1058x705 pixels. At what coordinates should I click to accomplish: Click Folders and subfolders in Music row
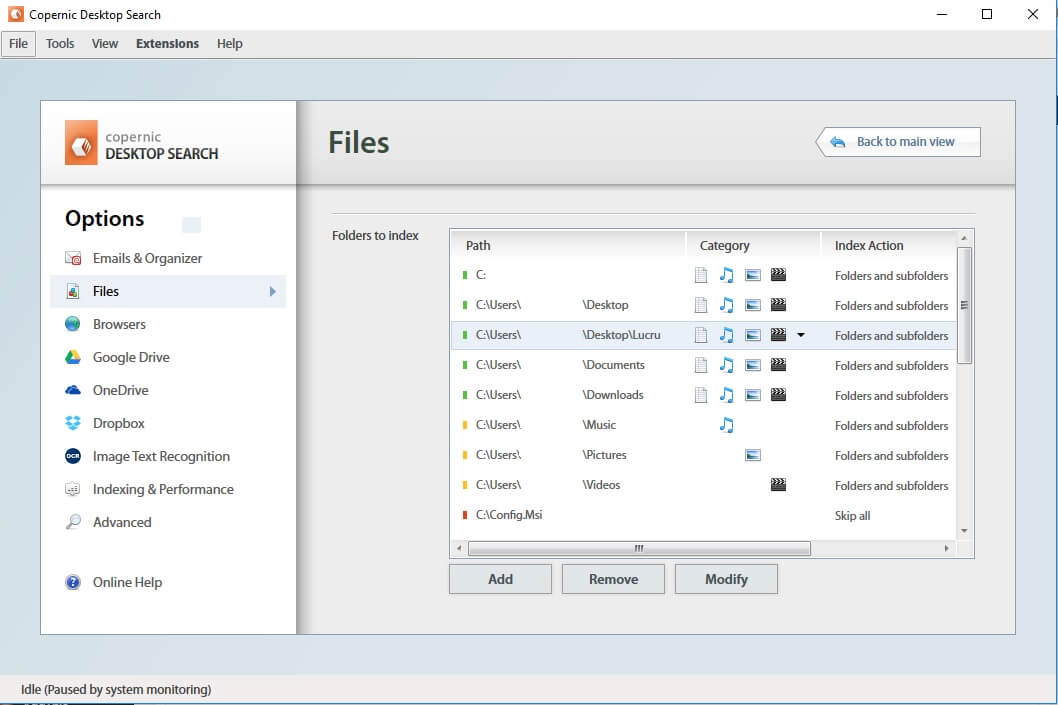[891, 426]
